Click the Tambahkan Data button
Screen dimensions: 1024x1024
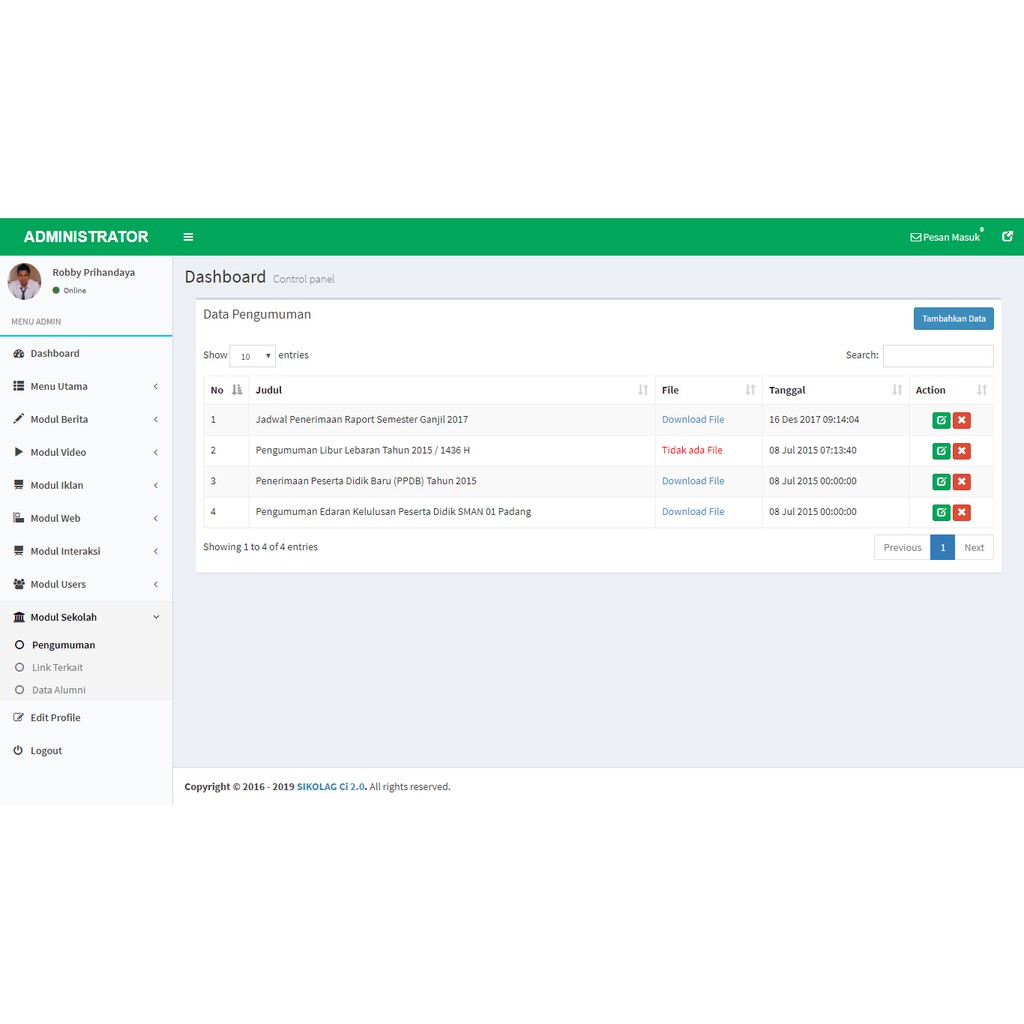point(953,319)
